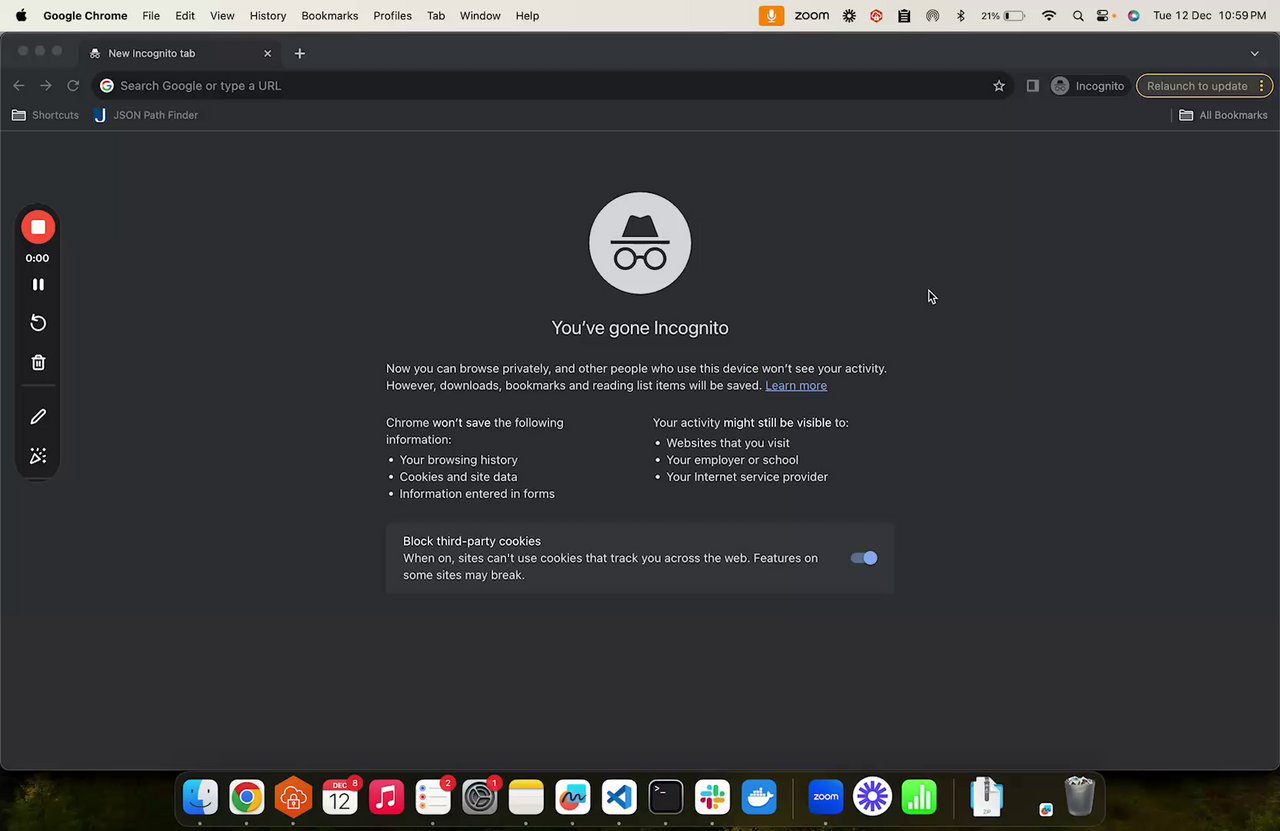1280x831 pixels.
Task: Open Siri from the menu bar
Action: point(1133,16)
